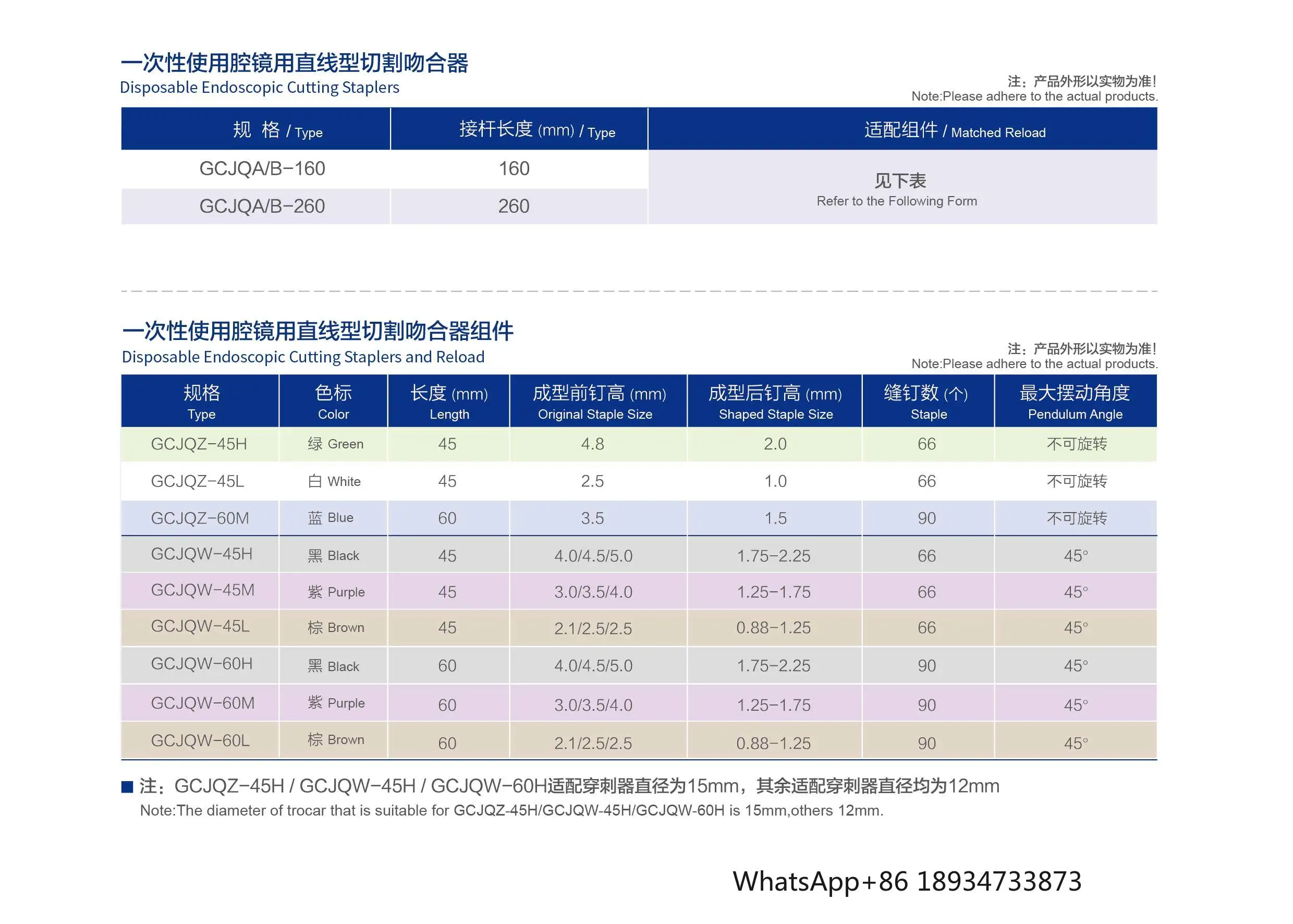Click the blue square note bullet
Screen dimensions: 1293x924
tap(127, 787)
